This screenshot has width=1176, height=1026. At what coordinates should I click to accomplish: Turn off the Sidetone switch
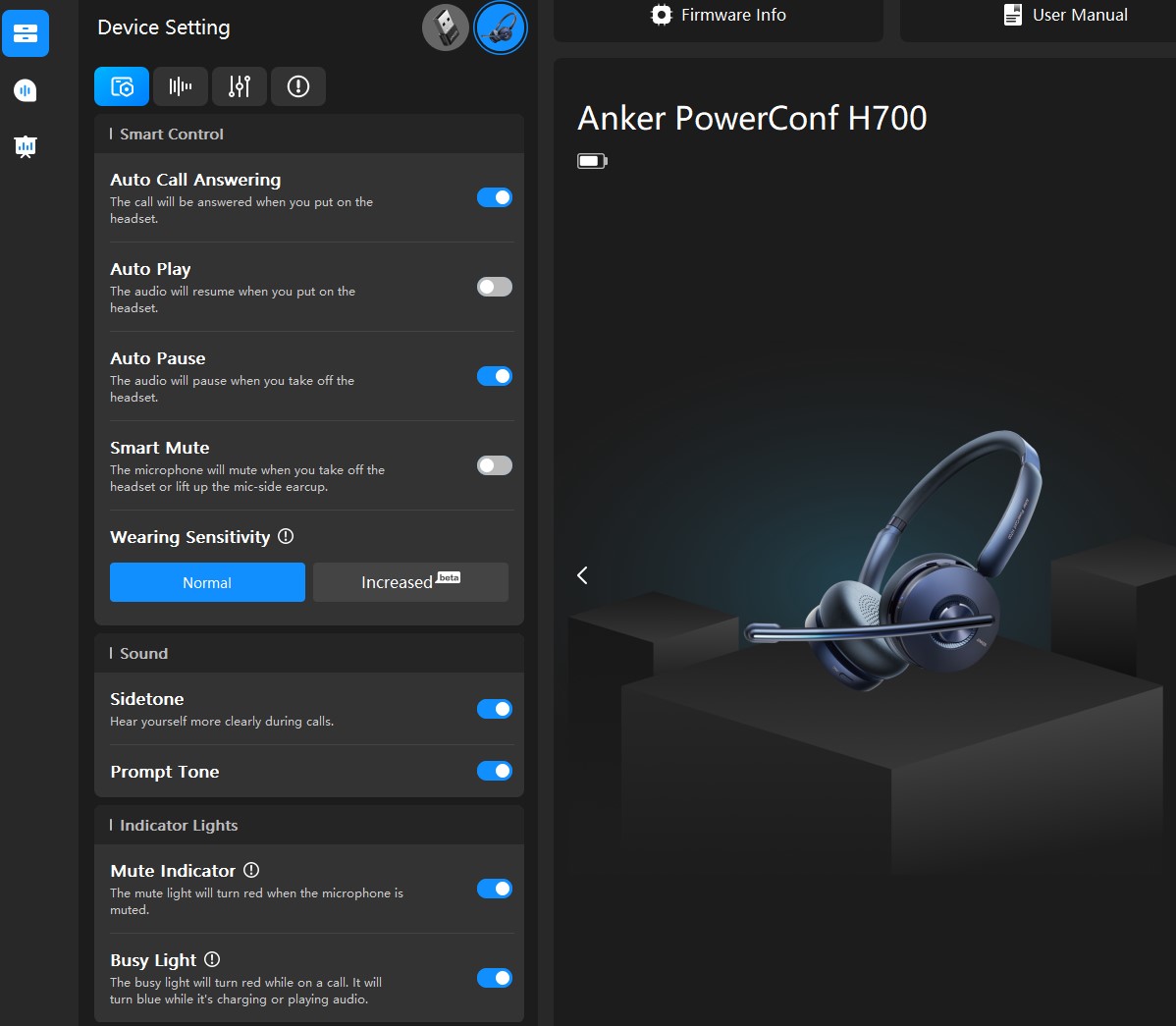[x=495, y=709]
